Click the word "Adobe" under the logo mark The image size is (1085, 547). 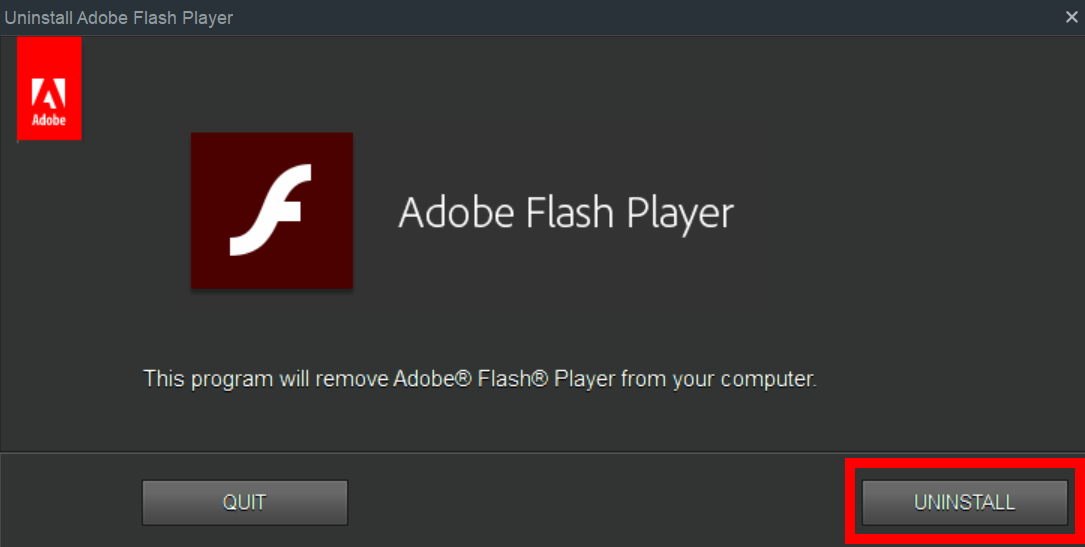[49, 121]
